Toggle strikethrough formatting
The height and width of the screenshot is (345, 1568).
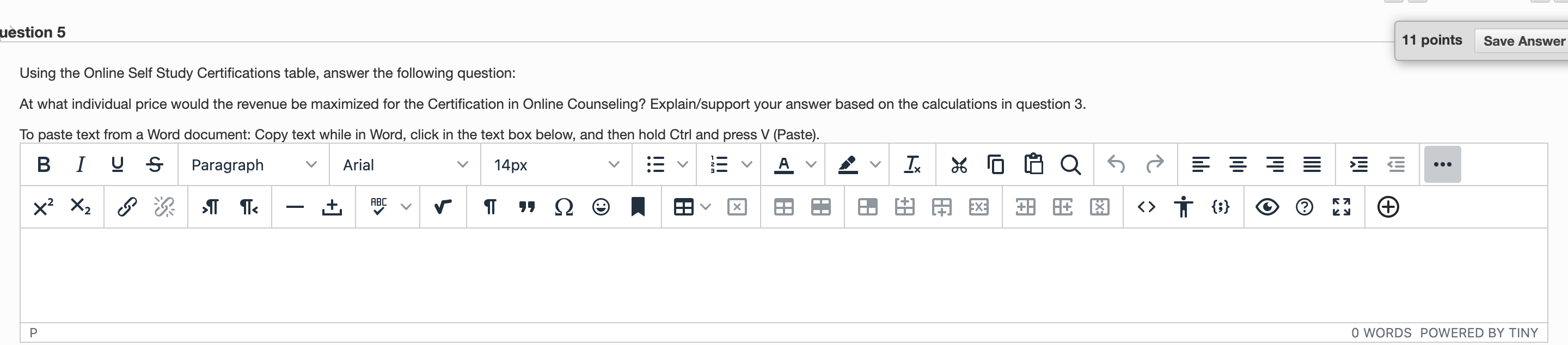point(155,164)
